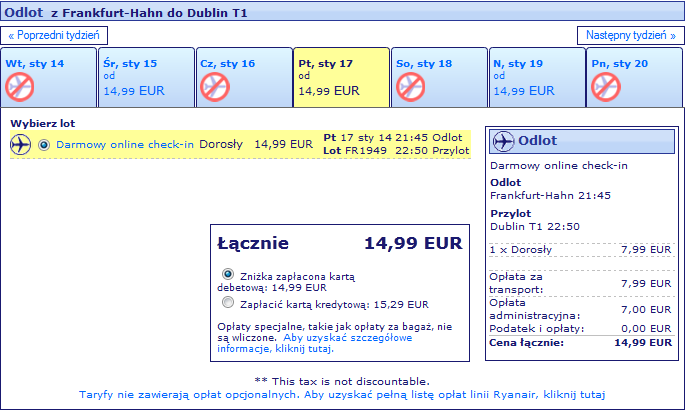Click '22:50 Przylot' text in the flight row
Image resolution: width=686 pixels, height=411 pixels.
pyautogui.click(x=432, y=151)
